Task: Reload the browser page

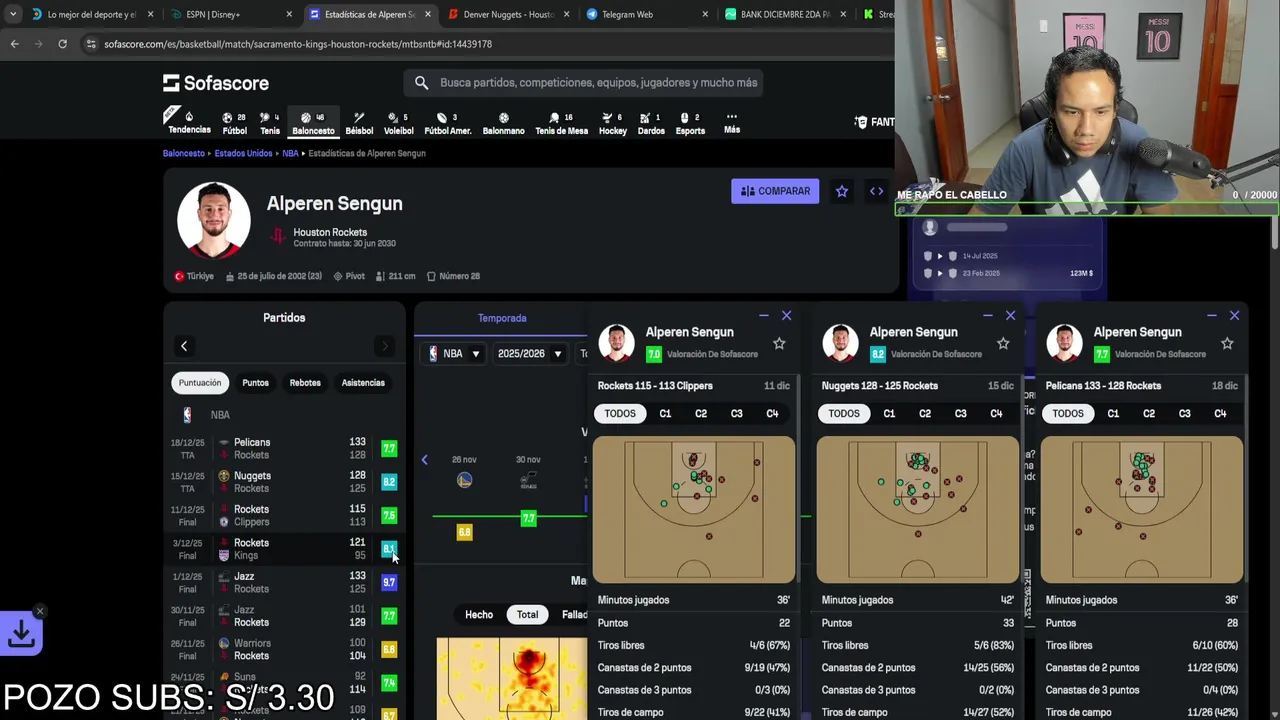Action: click(x=62, y=44)
